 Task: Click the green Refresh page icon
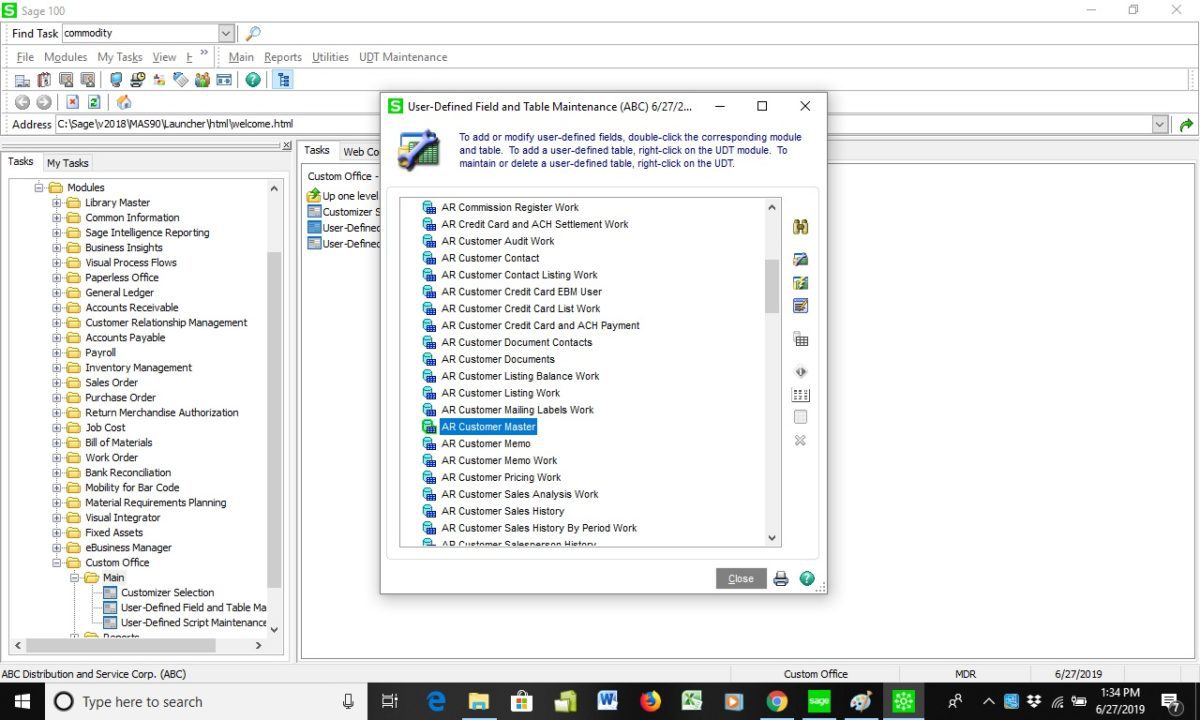(x=94, y=102)
